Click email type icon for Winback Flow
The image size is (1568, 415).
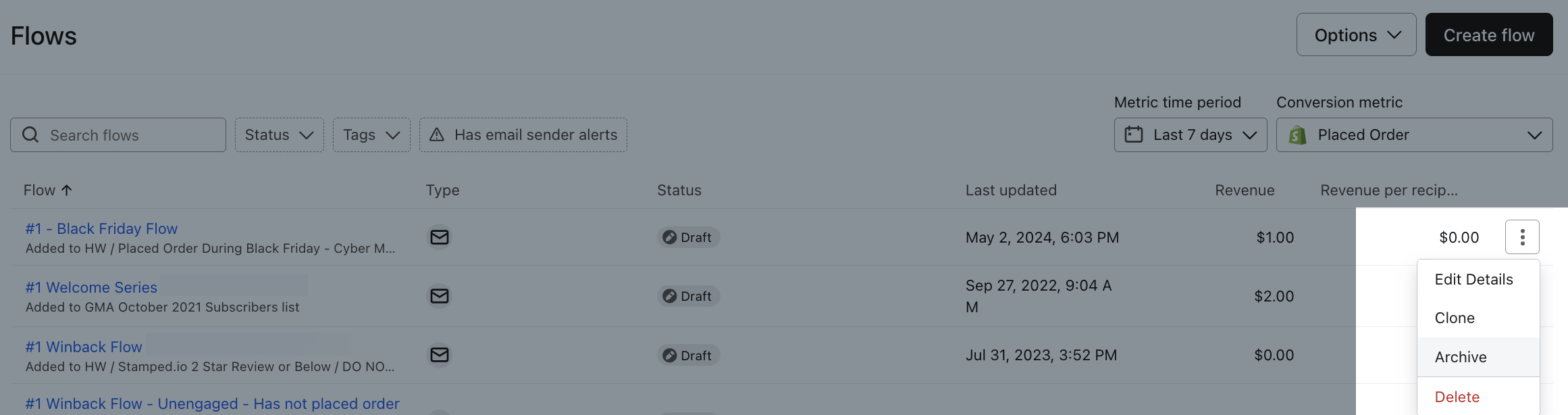click(x=440, y=355)
